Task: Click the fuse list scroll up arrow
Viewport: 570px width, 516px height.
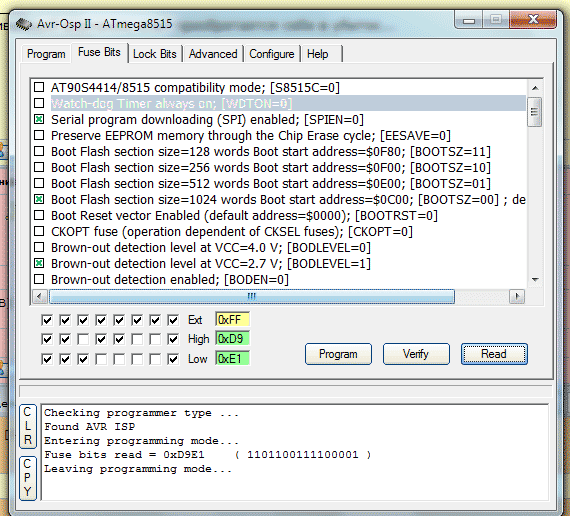Action: [535, 88]
